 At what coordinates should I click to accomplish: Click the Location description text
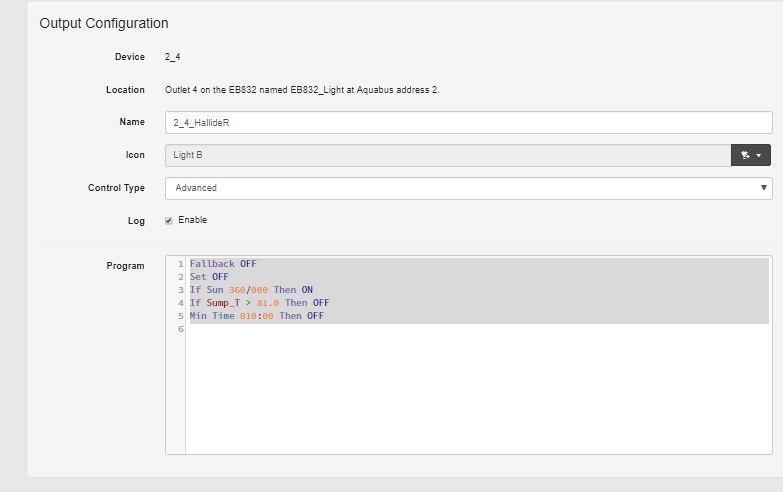302,90
